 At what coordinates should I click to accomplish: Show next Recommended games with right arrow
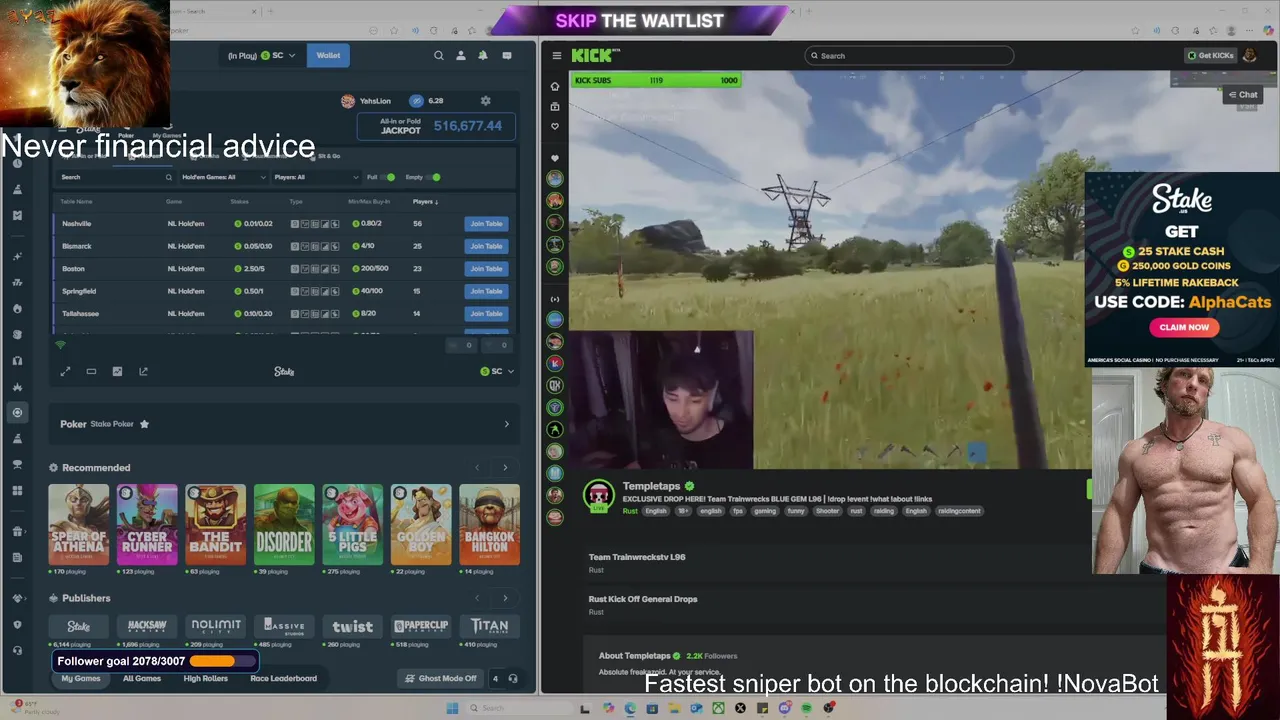coord(505,468)
